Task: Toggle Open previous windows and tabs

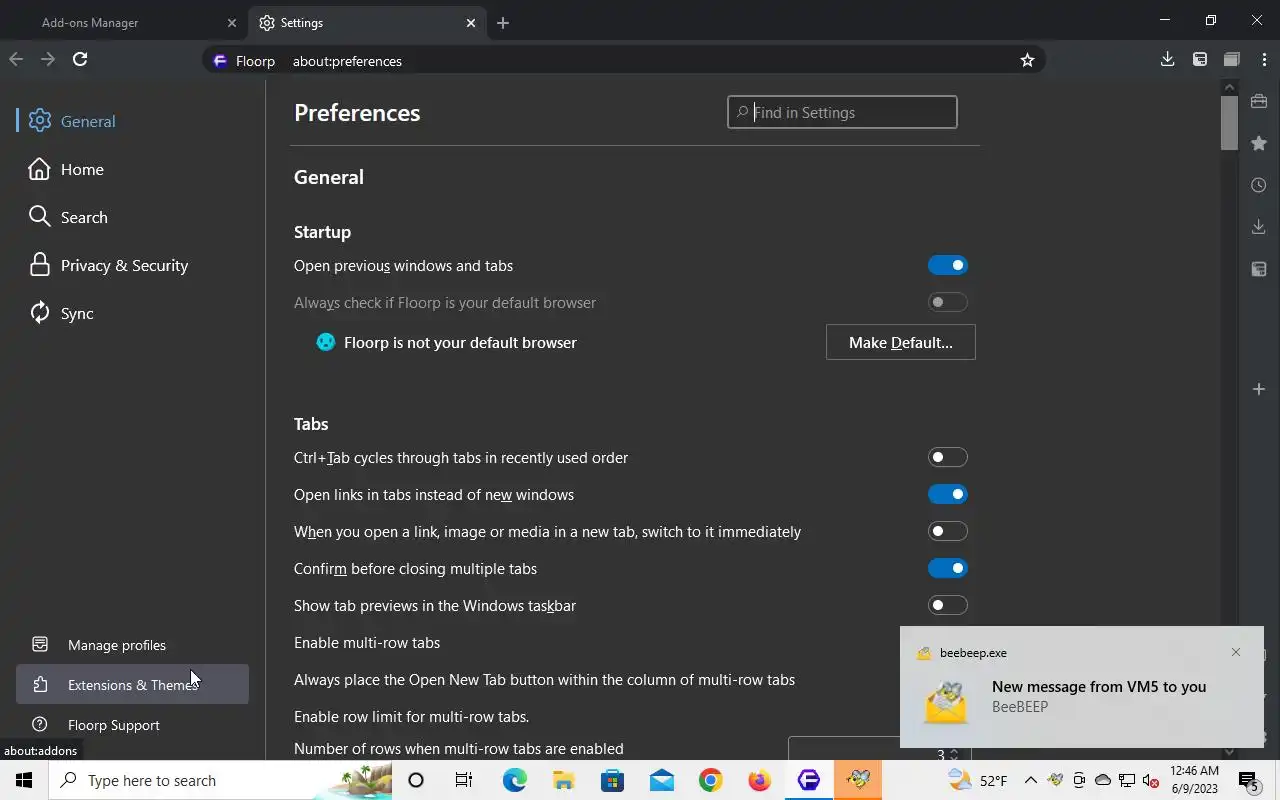Action: click(x=948, y=265)
